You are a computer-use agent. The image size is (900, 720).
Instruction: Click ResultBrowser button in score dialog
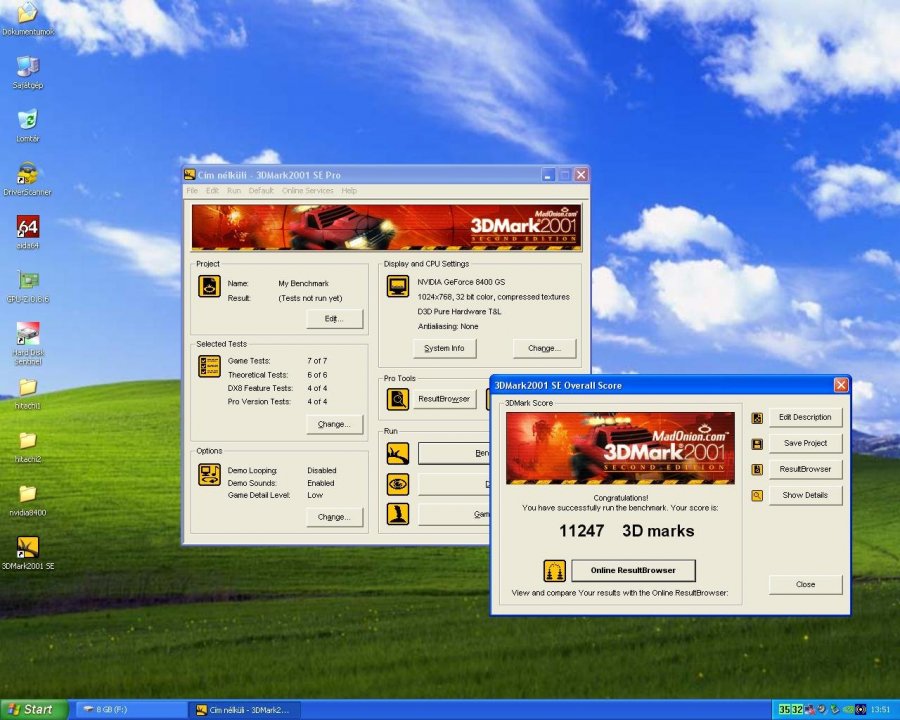pos(805,469)
